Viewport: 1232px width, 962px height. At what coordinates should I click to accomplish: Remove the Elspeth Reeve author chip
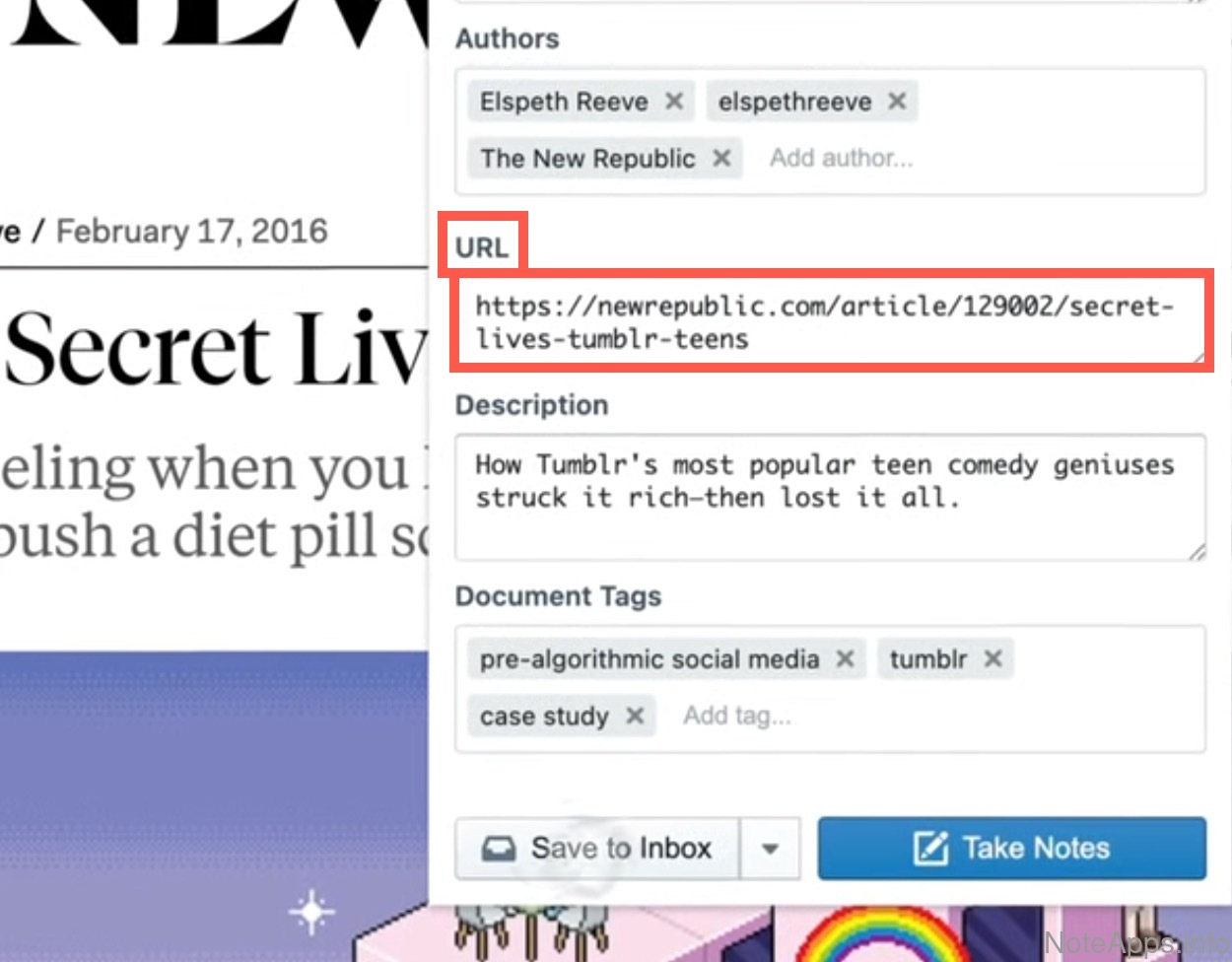click(x=674, y=102)
